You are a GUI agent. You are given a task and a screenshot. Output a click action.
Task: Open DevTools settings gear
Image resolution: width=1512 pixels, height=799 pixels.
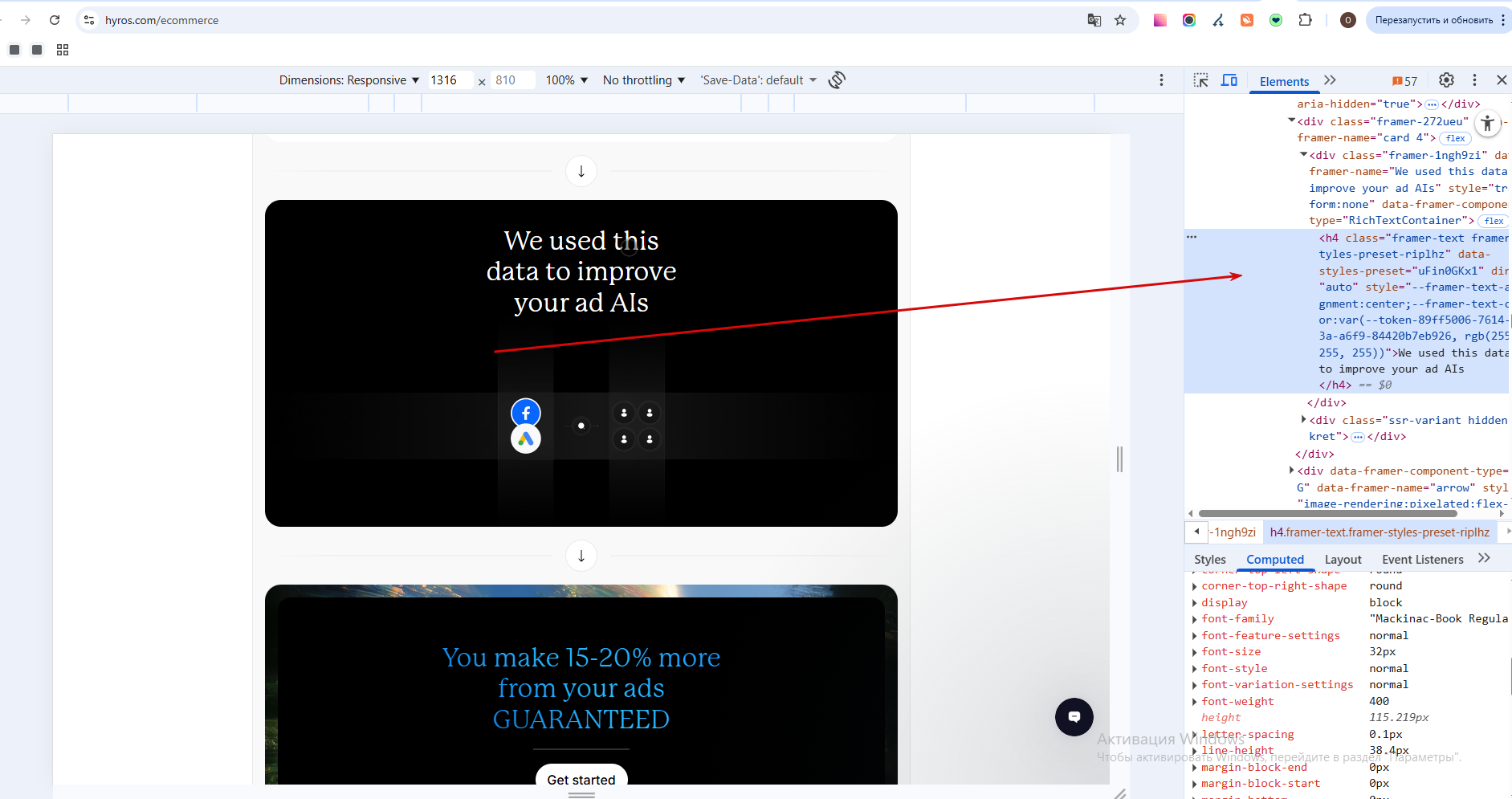1446,79
